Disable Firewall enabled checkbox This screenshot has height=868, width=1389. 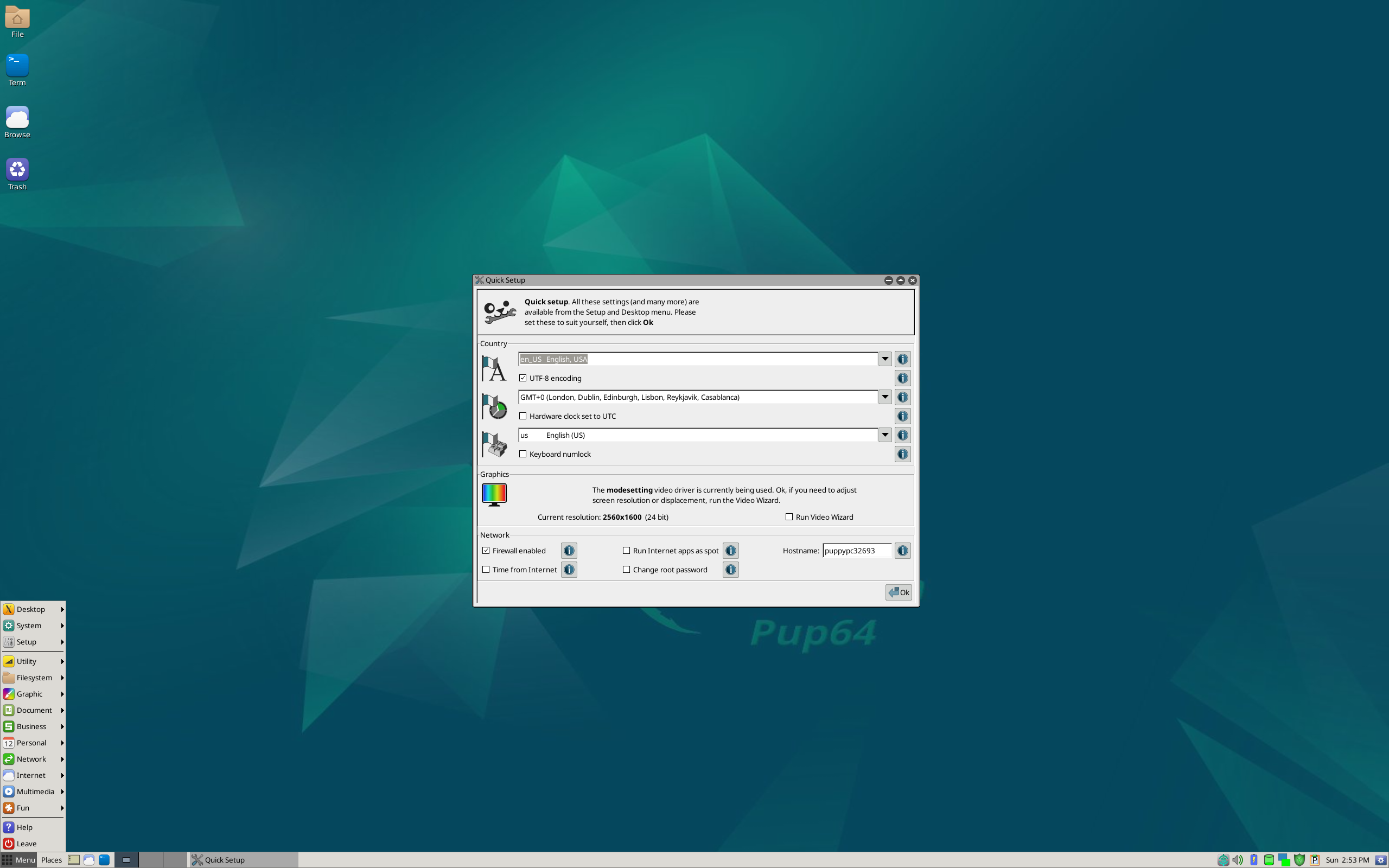click(486, 551)
